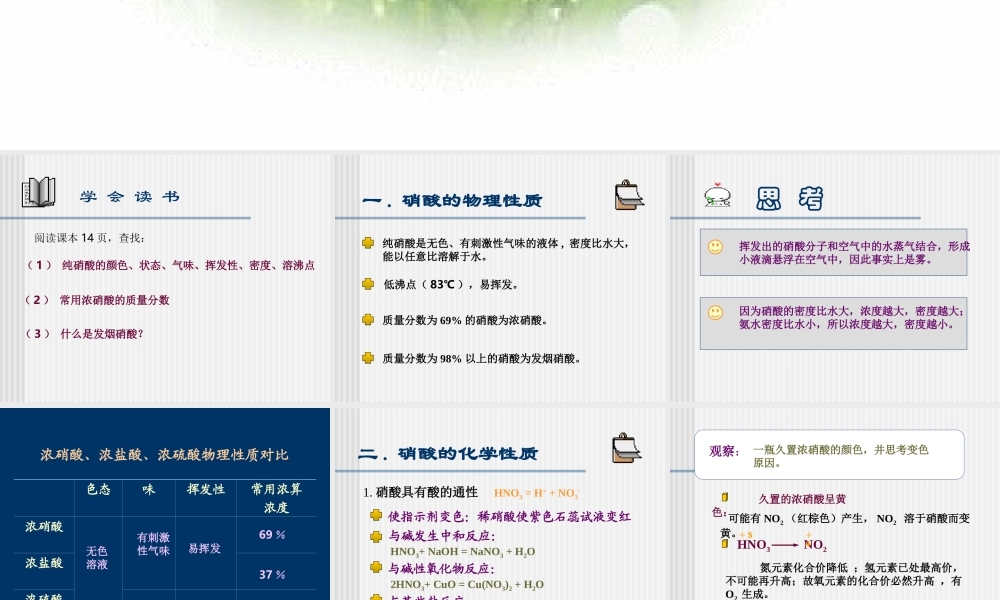Click the text 纯硝酸是无色、有刺激性气味的液体
The height and width of the screenshot is (600, 1000).
pyautogui.click(x=506, y=249)
